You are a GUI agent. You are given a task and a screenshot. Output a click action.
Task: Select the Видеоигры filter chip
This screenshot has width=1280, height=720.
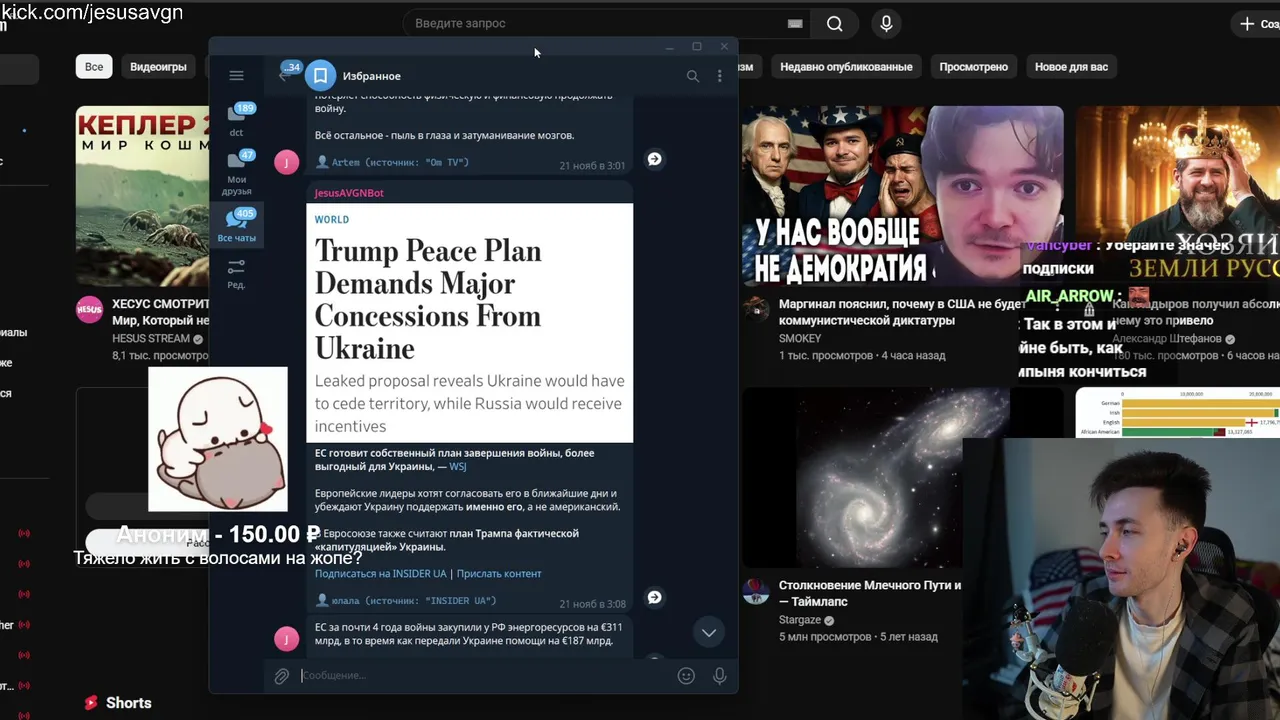point(158,67)
